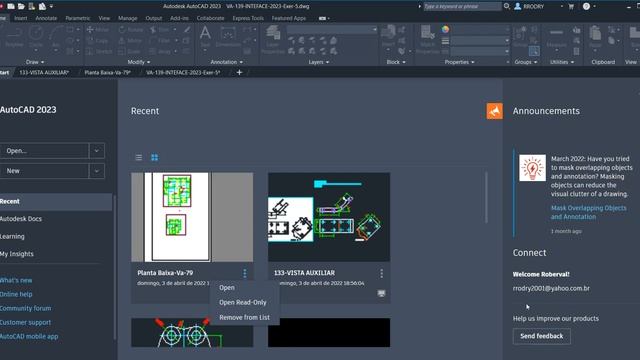Click the Save icon in quick access toolbar
The width and height of the screenshot is (640, 360).
pos(31,7)
